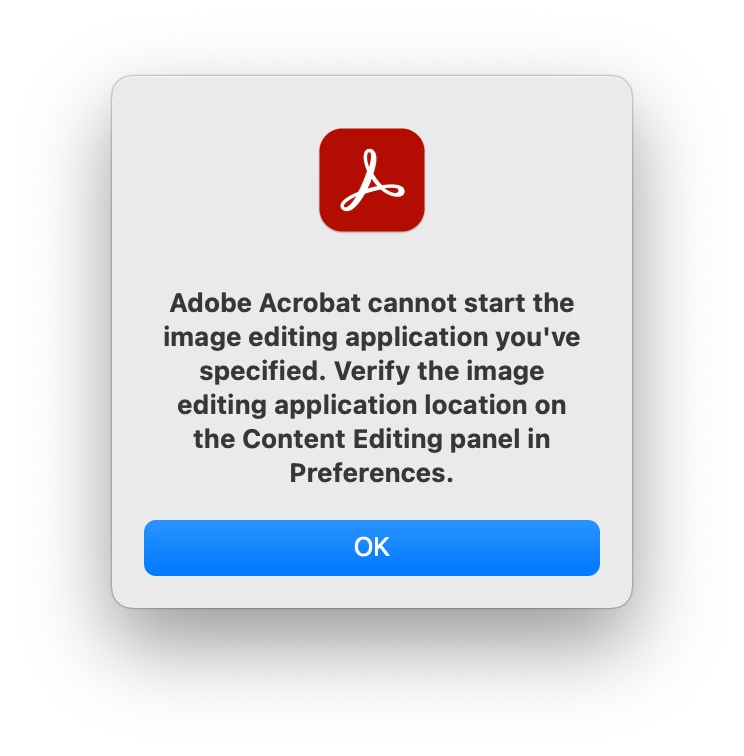Click the words 'Content Editing' in message

pos(342,439)
